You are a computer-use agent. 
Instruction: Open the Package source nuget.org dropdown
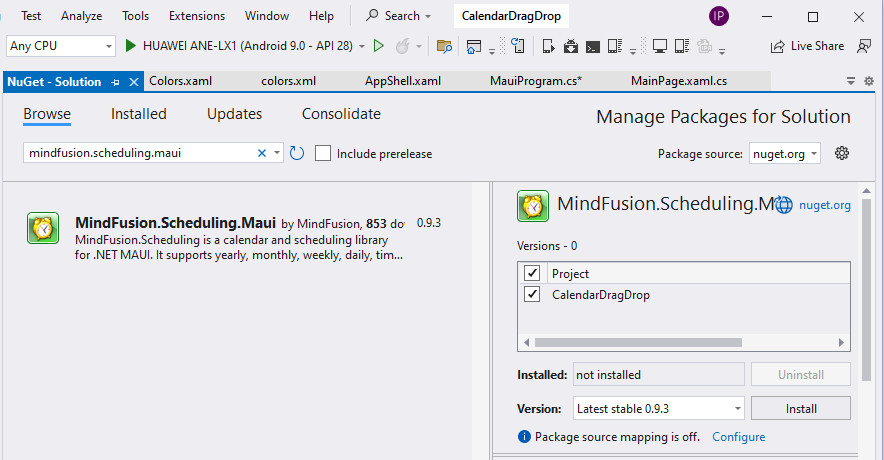click(x=785, y=153)
